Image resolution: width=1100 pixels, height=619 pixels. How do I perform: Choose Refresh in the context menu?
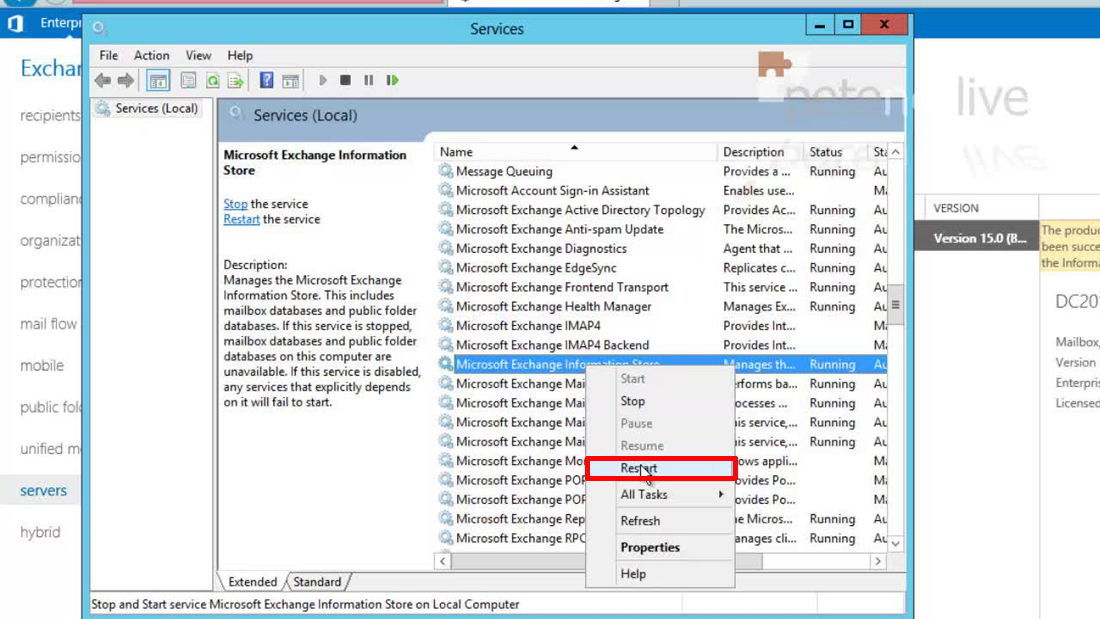[660, 521]
